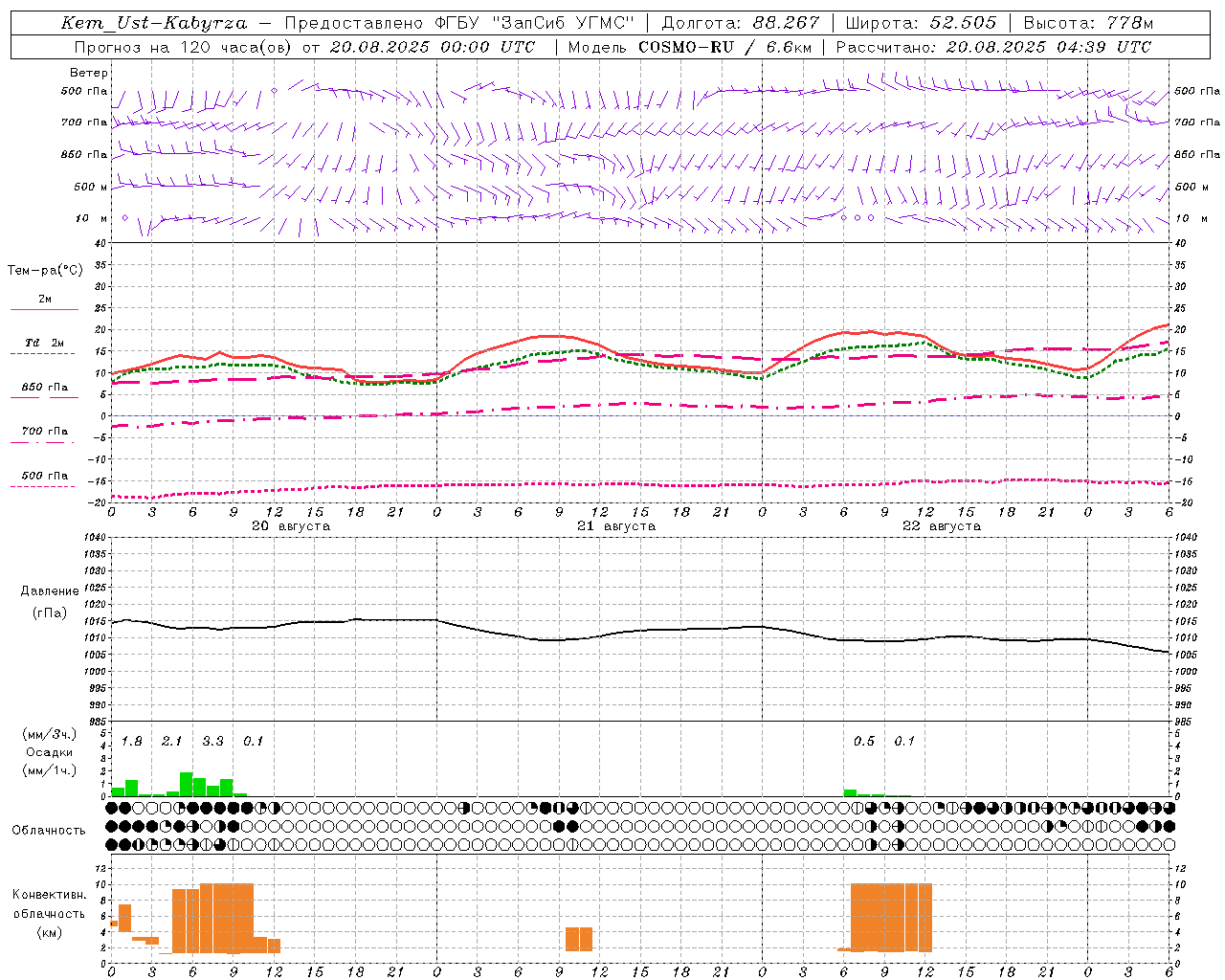
Task: Click the longitude value "Долгота: 88.267"
Action: click(x=741, y=23)
